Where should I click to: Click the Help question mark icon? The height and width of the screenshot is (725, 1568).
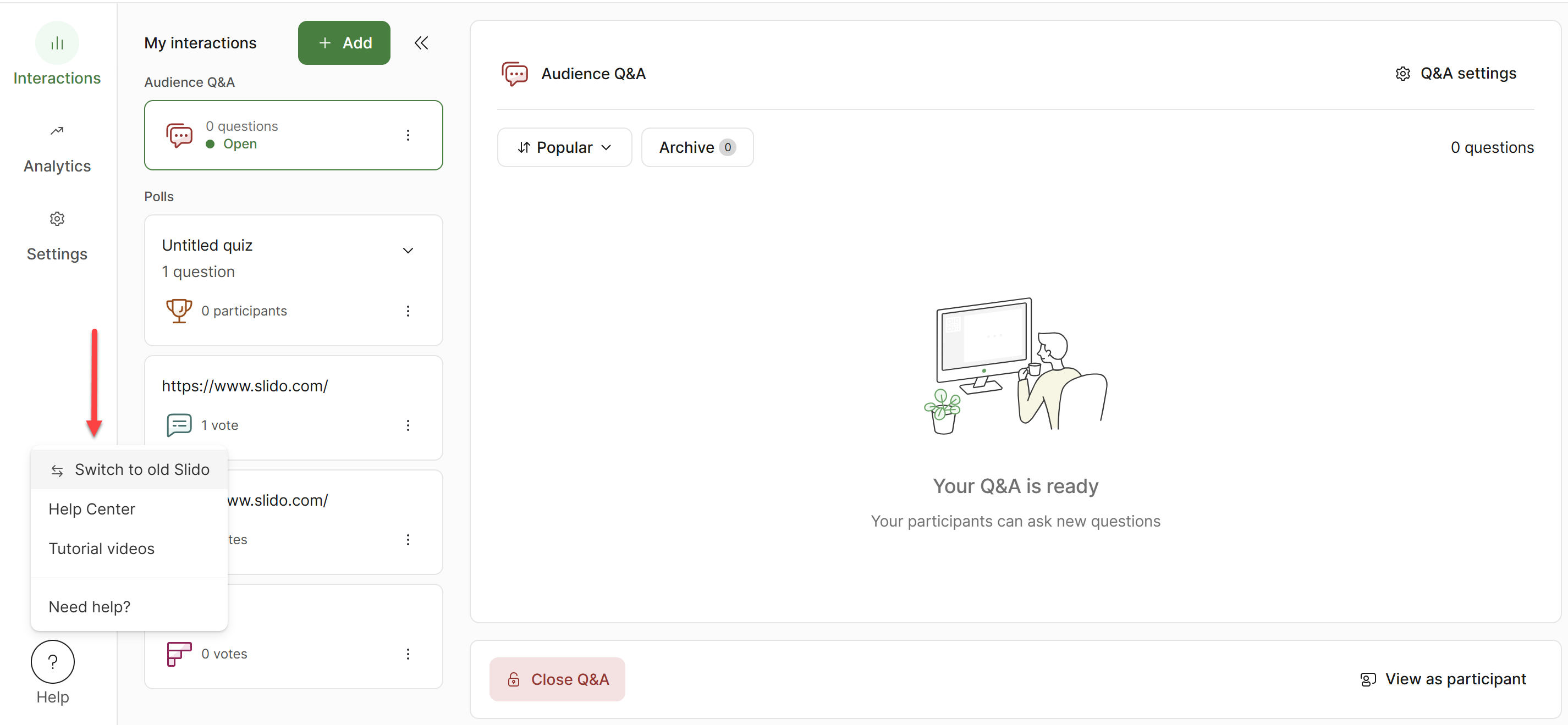coord(53,662)
